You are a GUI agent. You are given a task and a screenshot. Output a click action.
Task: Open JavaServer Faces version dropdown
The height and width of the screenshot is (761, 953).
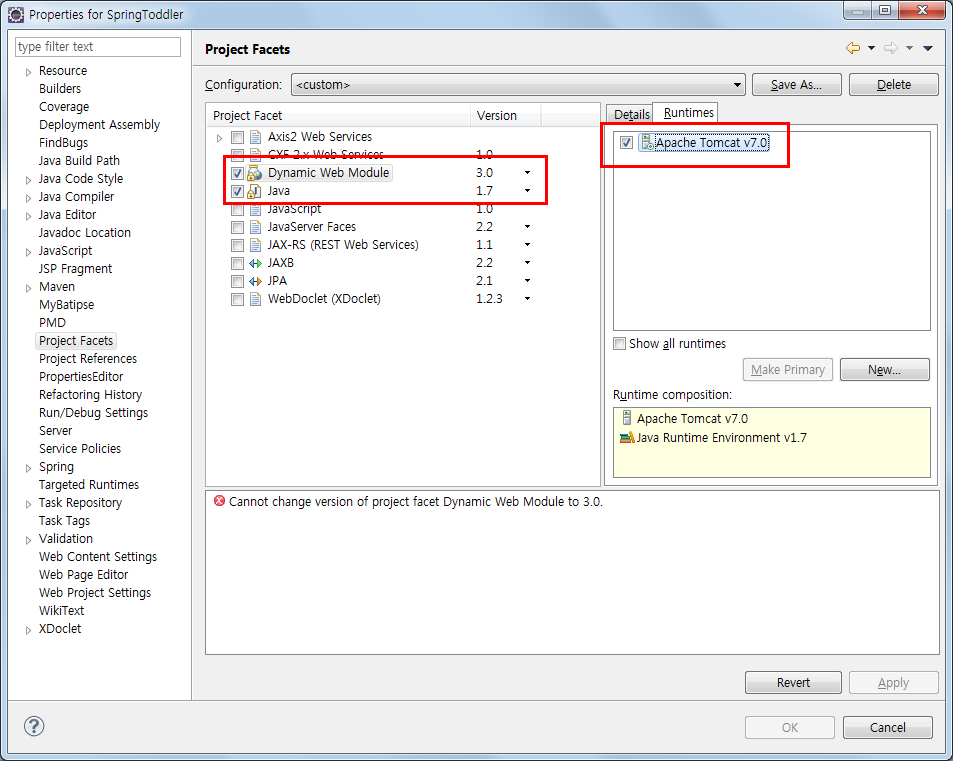click(527, 227)
